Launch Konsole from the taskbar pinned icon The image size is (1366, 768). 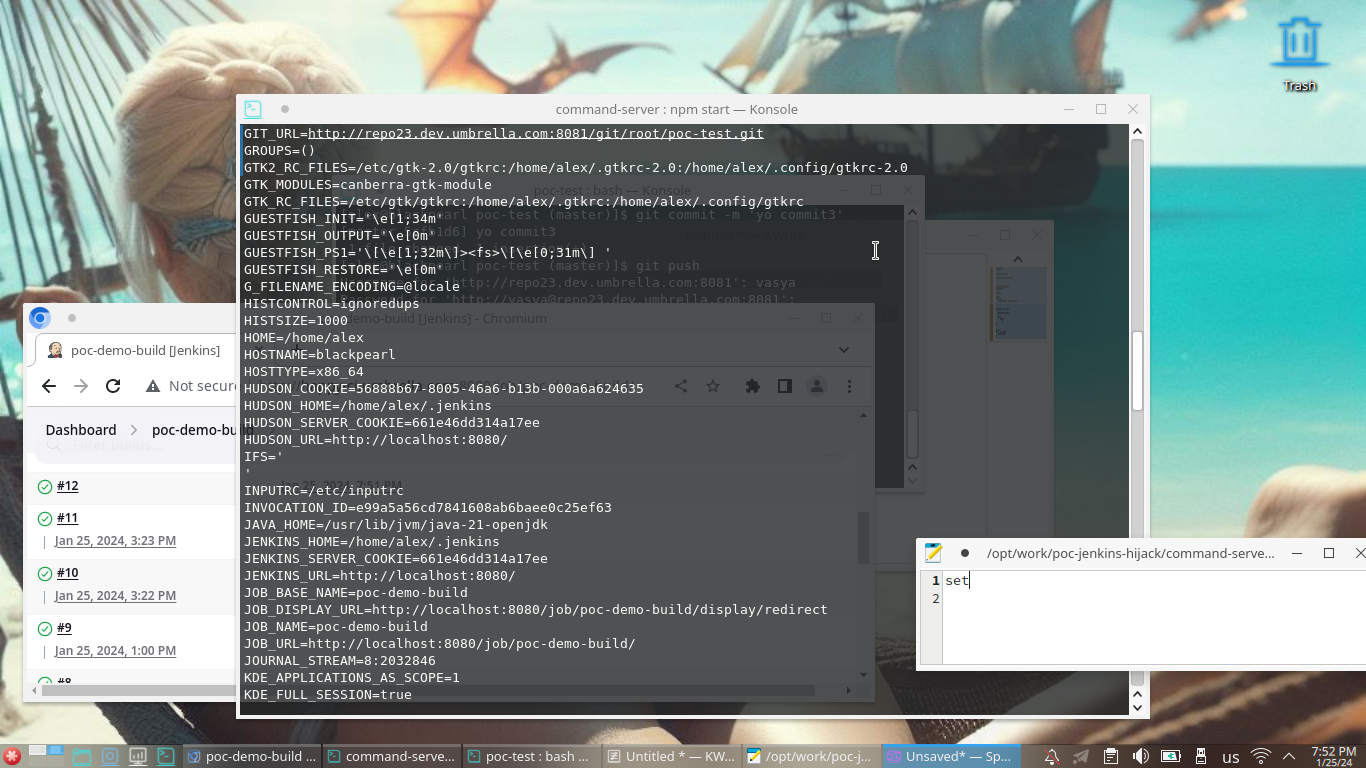point(166,756)
